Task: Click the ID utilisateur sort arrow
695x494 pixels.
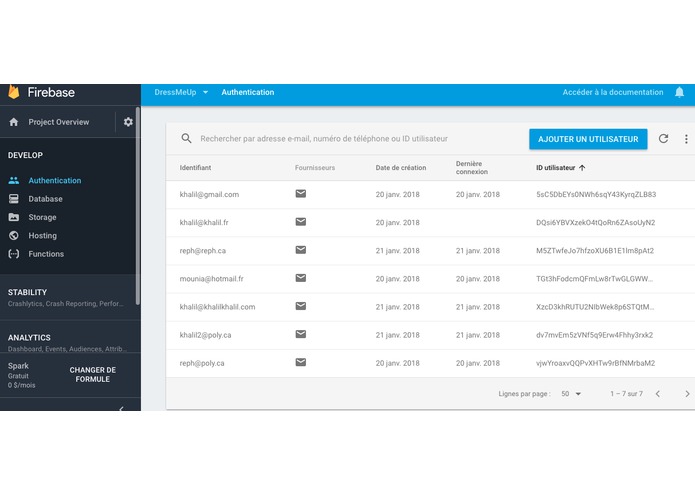Action: pos(582,168)
